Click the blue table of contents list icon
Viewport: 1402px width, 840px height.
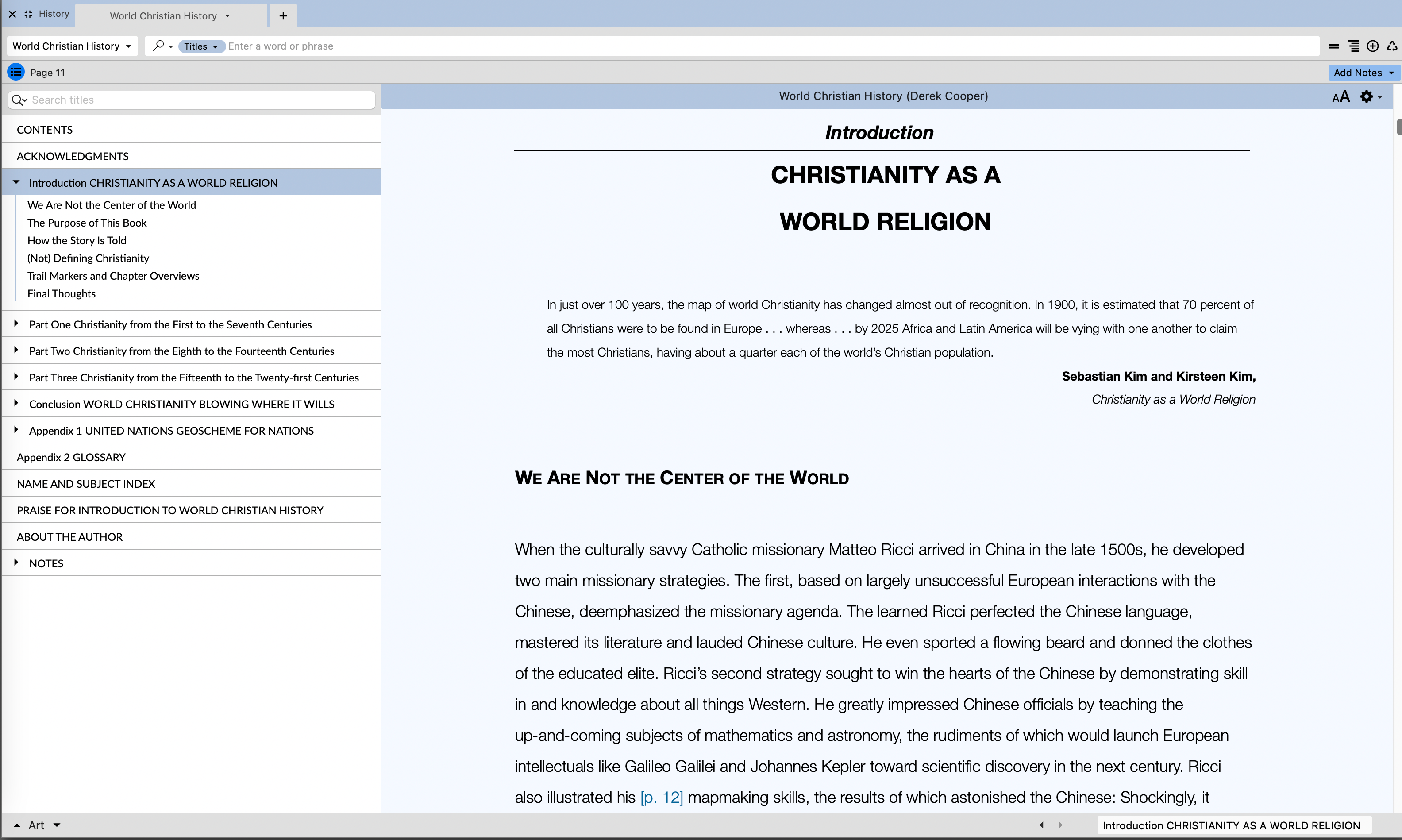click(15, 72)
